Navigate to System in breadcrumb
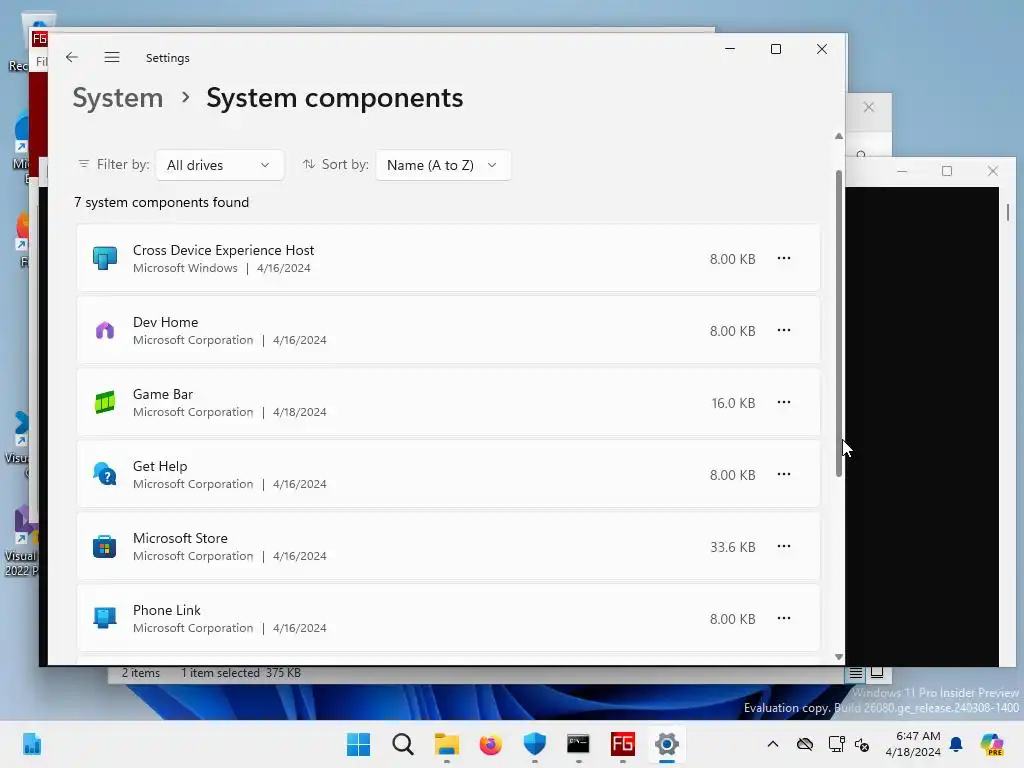Image resolution: width=1024 pixels, height=768 pixels. 118,98
